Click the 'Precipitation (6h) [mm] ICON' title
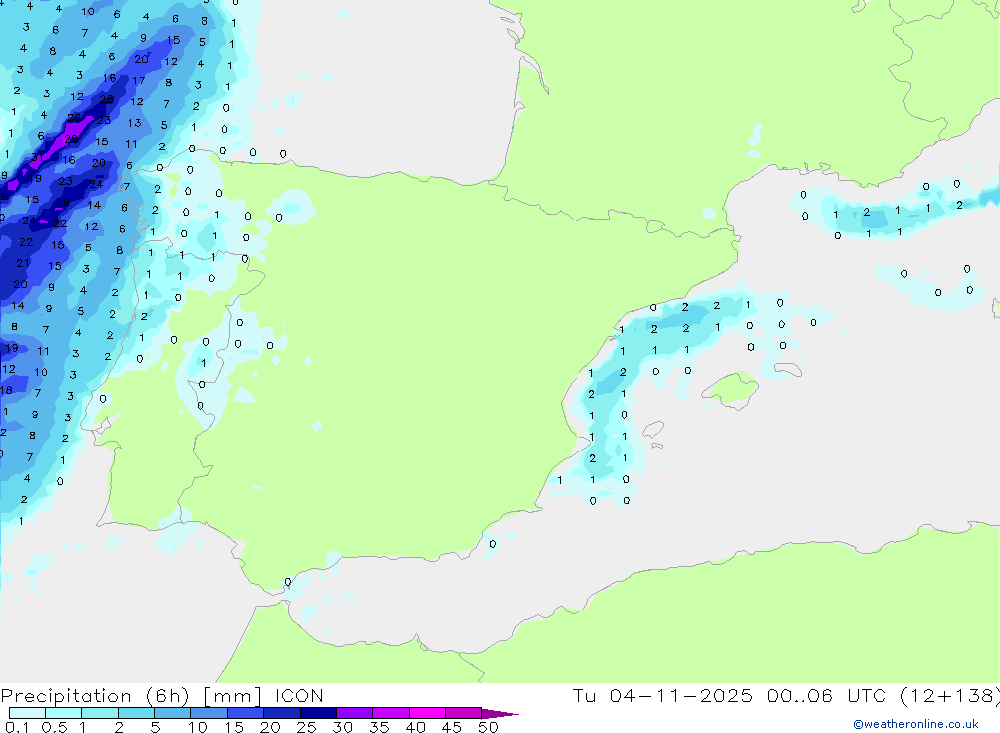This screenshot has height=733, width=1000. [x=162, y=696]
